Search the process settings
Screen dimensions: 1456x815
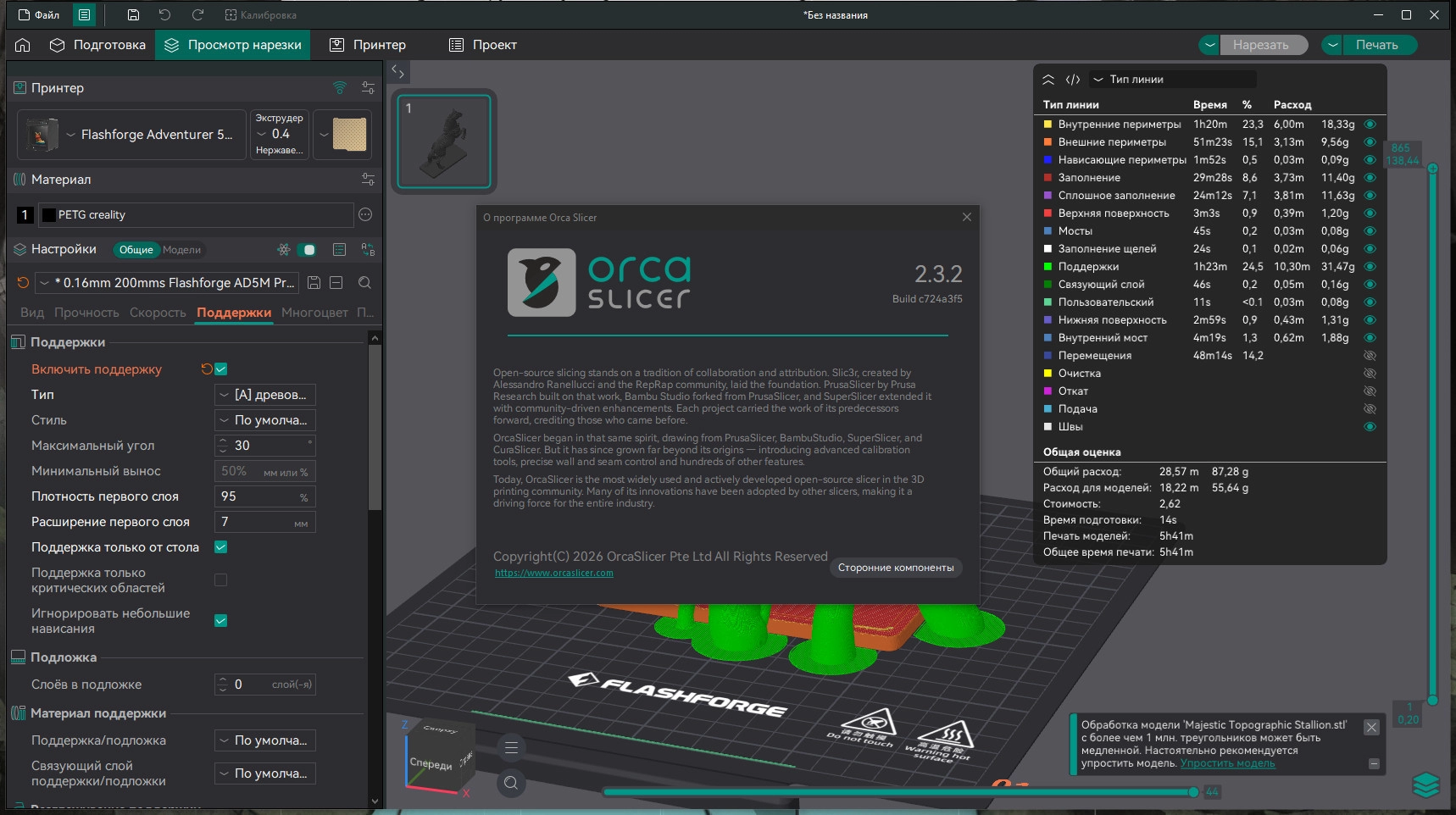pos(364,283)
